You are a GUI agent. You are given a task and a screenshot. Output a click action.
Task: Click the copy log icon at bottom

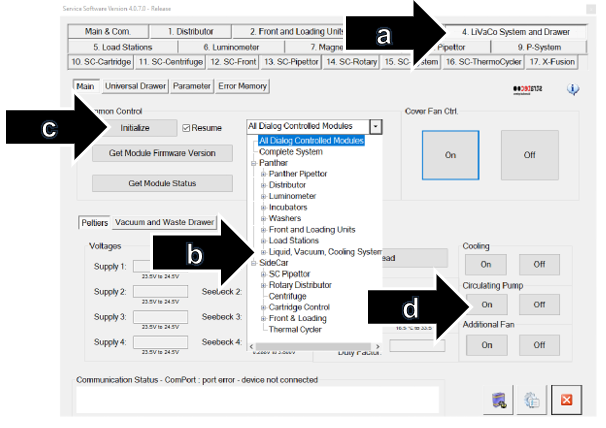pyautogui.click(x=531, y=400)
